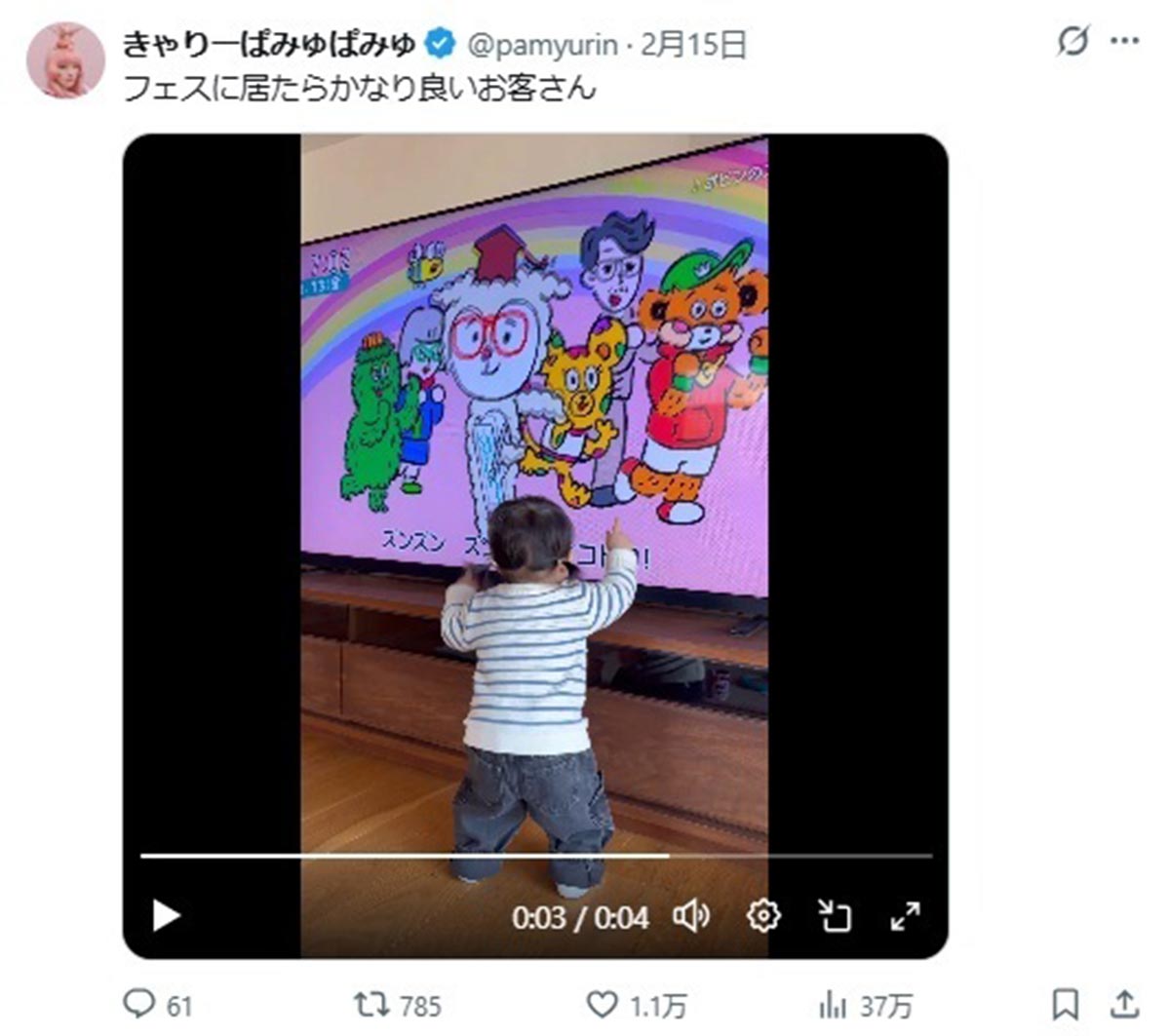Viewport: 1170px width, 1036px height.
Task: Play the video with the play button
Action: coord(167,916)
